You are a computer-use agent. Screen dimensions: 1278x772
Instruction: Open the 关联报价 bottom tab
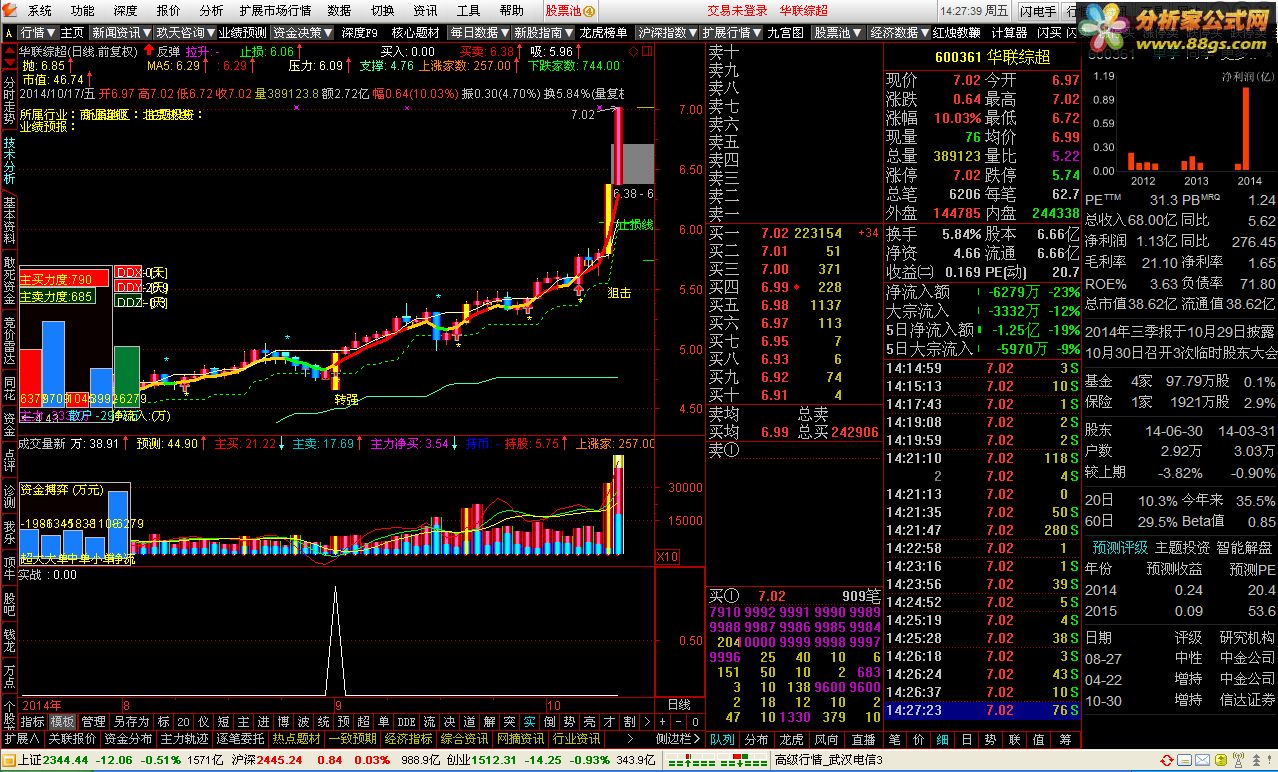pos(72,739)
